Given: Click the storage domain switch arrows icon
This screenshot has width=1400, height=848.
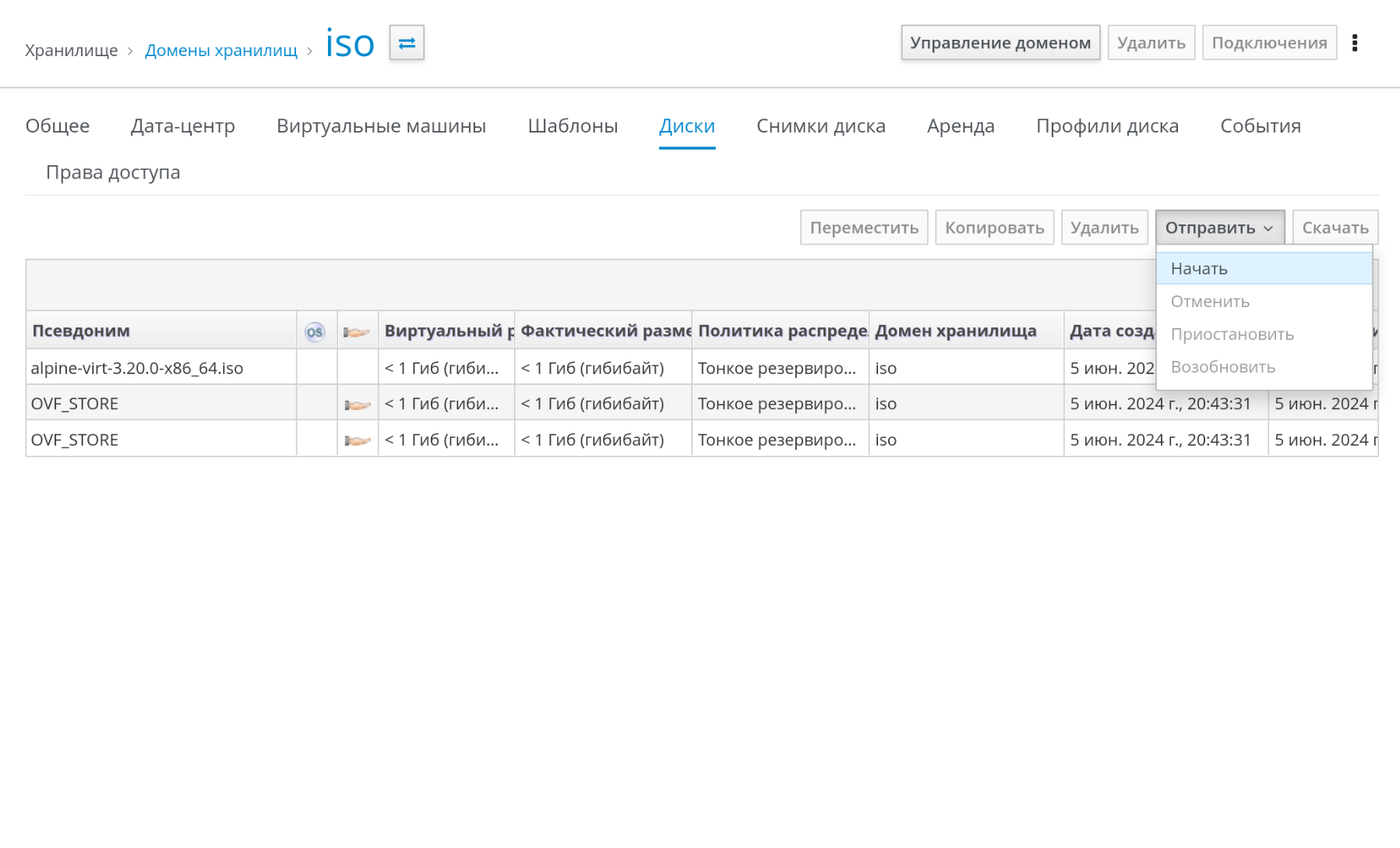Looking at the screenshot, I should 406,43.
